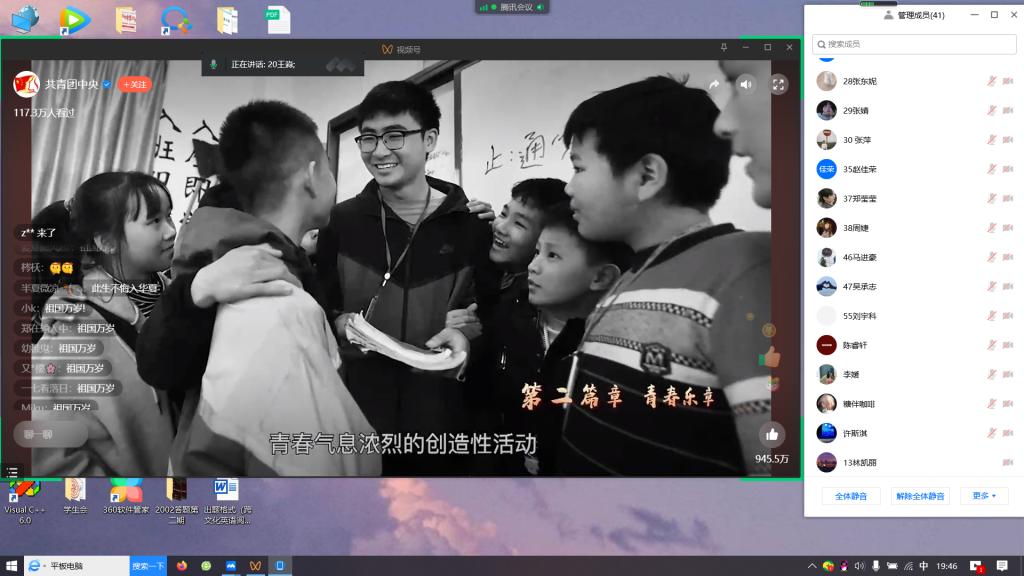Toggle microphone for member 28张东妮
The height and width of the screenshot is (576, 1024).
(x=992, y=81)
